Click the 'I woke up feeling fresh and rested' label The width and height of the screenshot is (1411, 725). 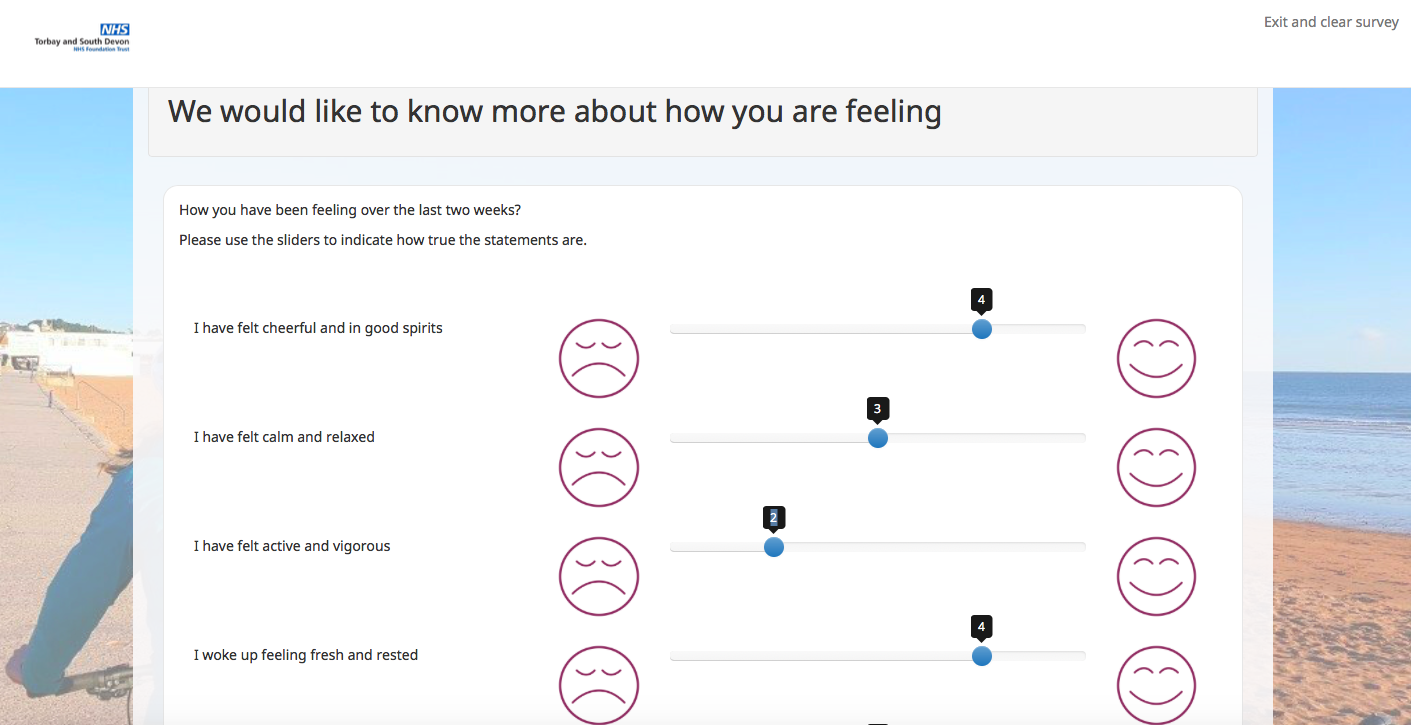point(306,655)
